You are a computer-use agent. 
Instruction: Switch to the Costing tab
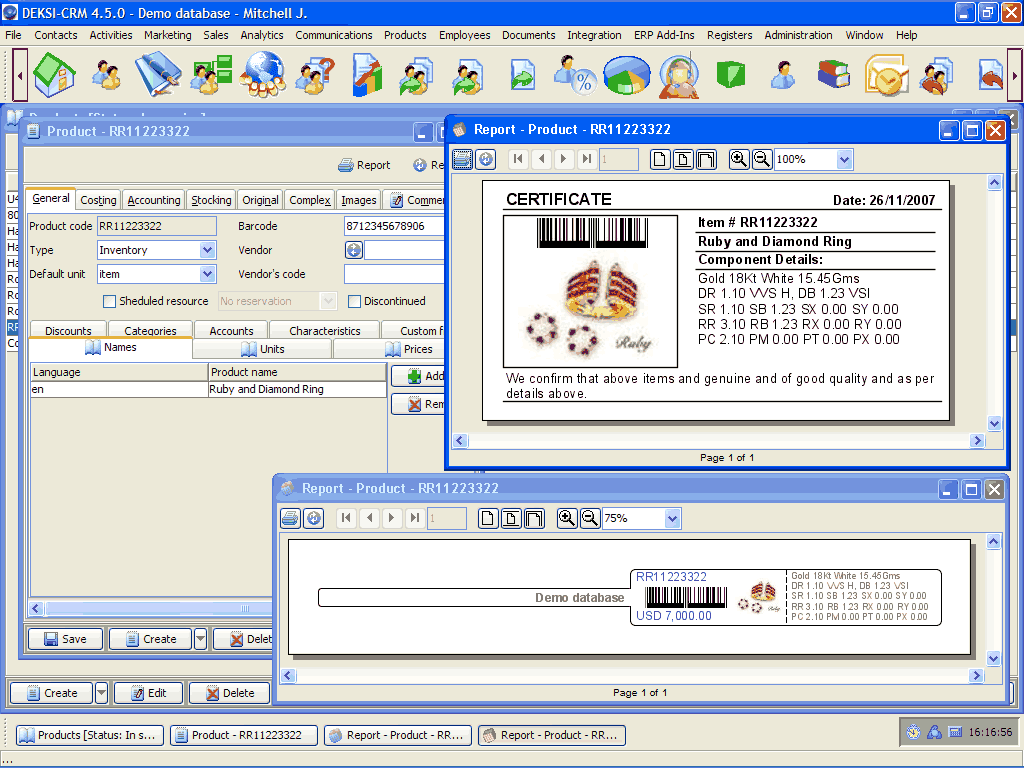click(x=99, y=200)
